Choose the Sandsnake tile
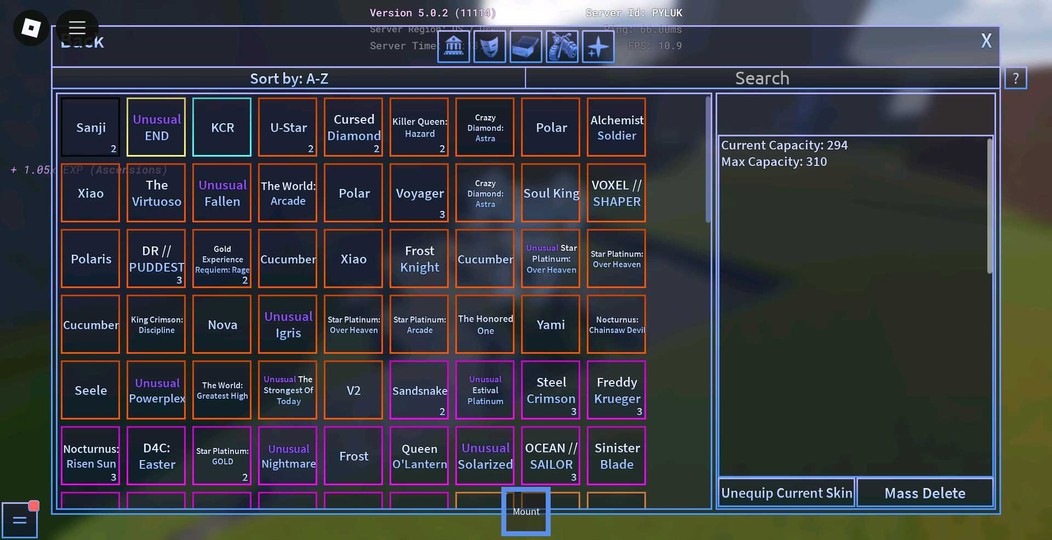 coord(419,390)
